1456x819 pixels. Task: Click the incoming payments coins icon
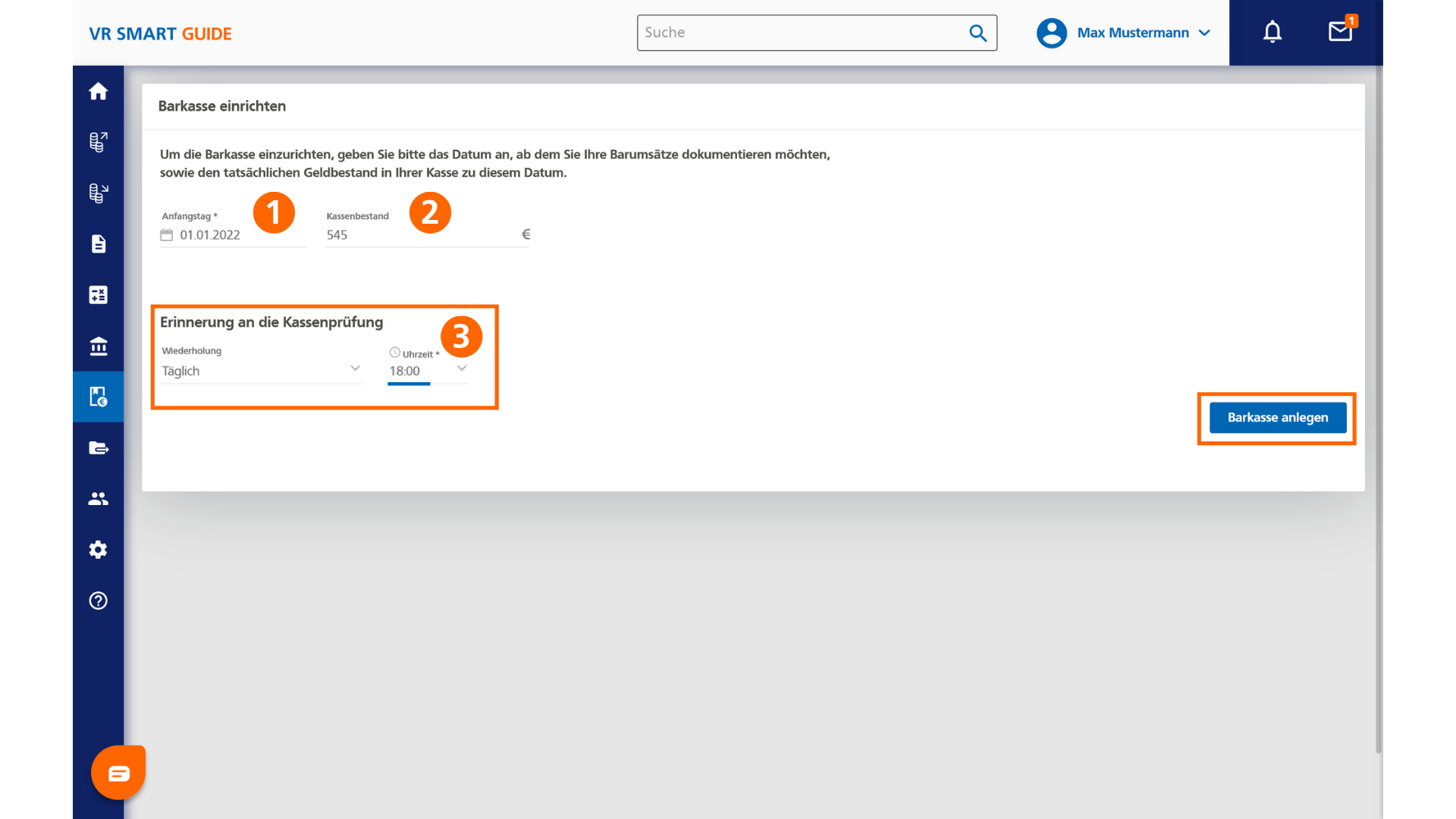point(98,193)
